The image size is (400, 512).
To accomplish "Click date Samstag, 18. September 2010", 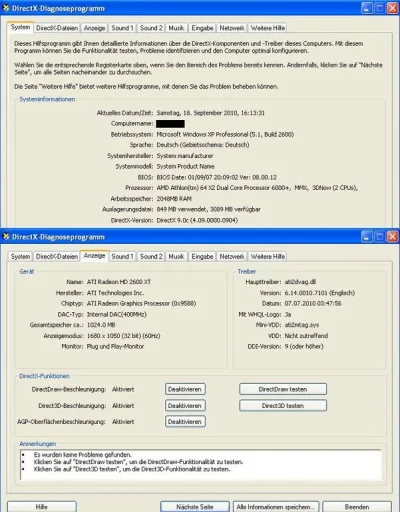I will point(211,113).
